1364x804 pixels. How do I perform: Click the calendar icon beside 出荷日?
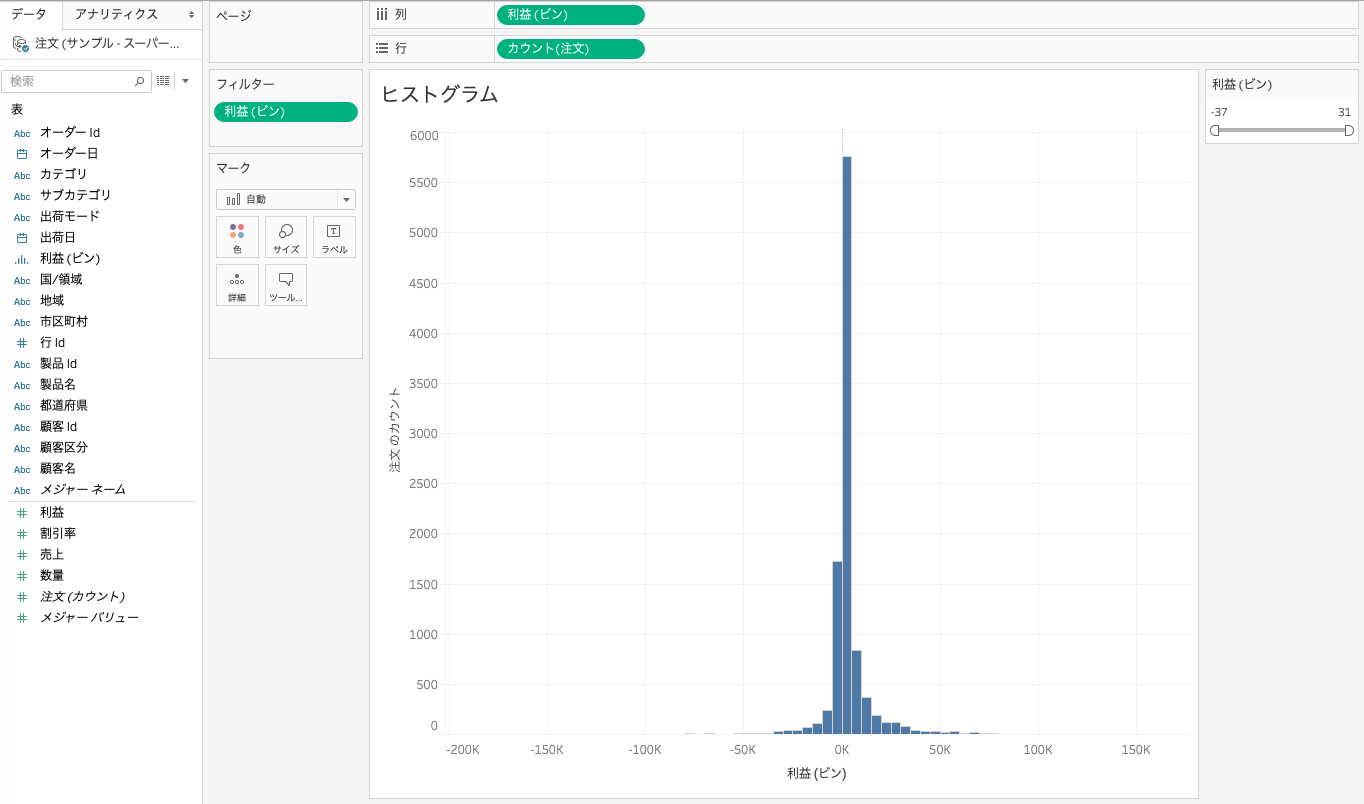[22, 238]
